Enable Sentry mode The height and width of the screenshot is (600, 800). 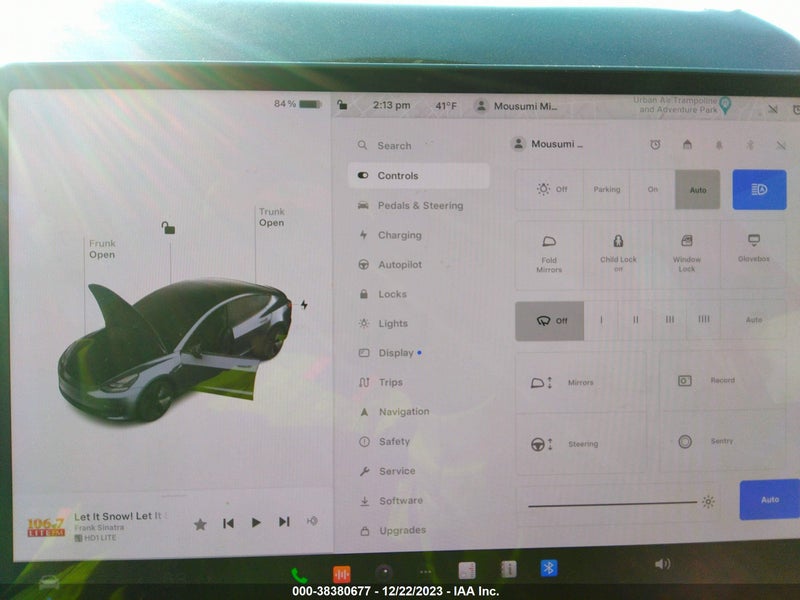(x=722, y=441)
